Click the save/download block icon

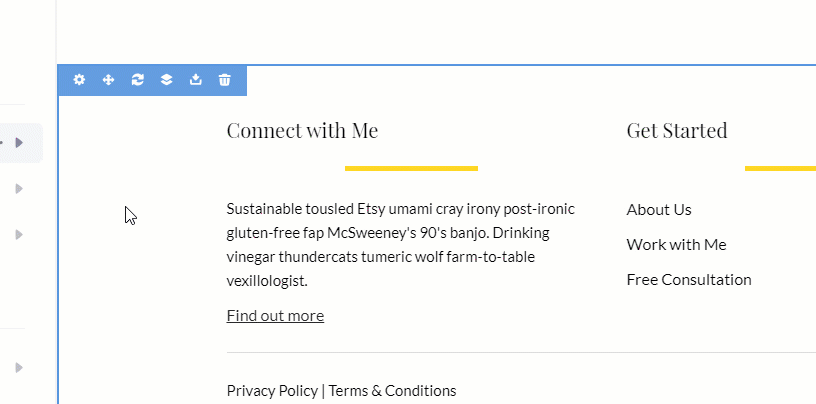click(195, 80)
